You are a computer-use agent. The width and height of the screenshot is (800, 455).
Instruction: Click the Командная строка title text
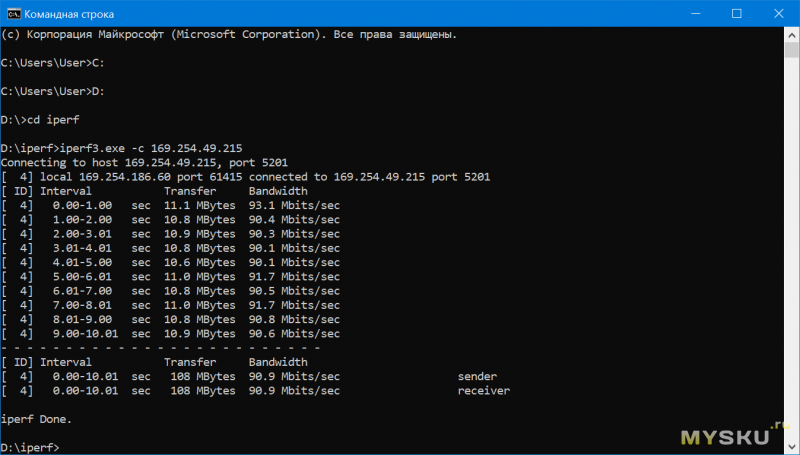pyautogui.click(x=70, y=13)
